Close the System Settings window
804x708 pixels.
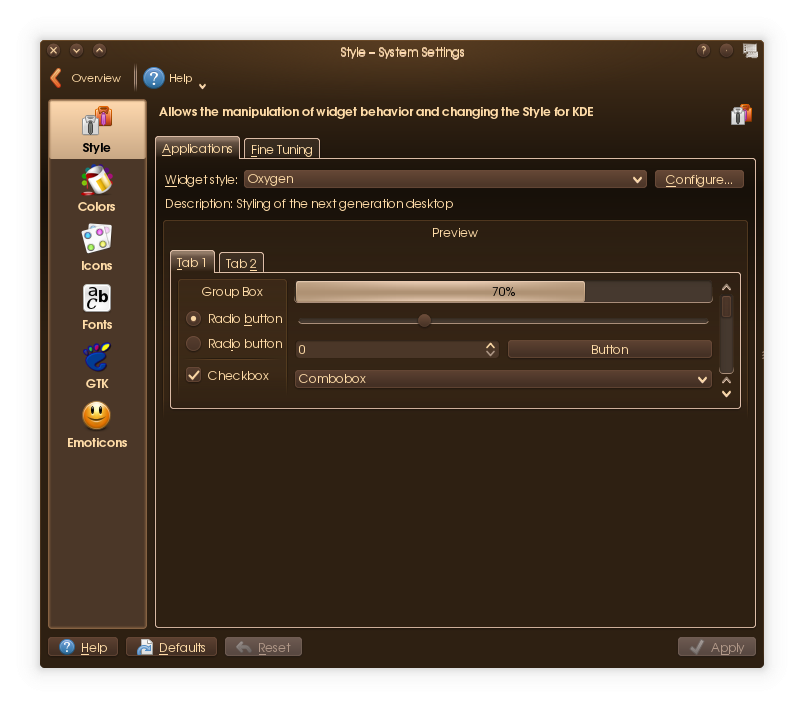coord(53,50)
